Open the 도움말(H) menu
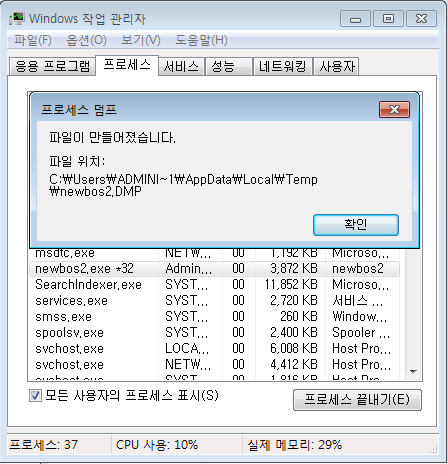Image resolution: width=447 pixels, height=464 pixels. click(x=201, y=40)
